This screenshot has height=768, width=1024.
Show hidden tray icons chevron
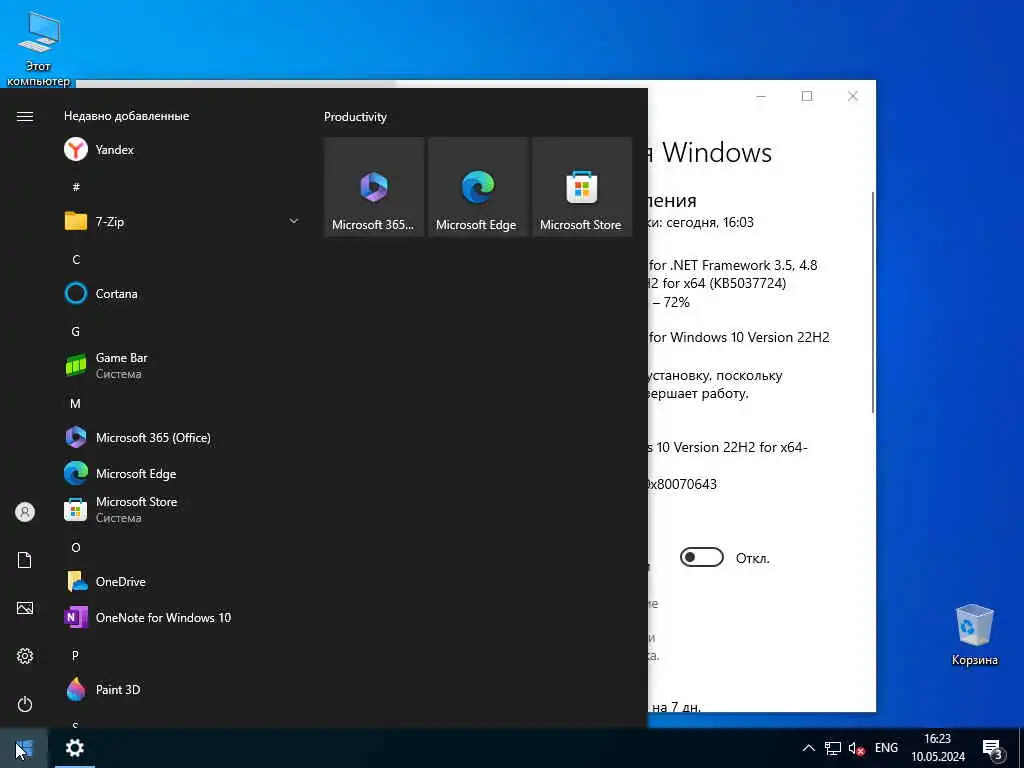click(x=808, y=748)
